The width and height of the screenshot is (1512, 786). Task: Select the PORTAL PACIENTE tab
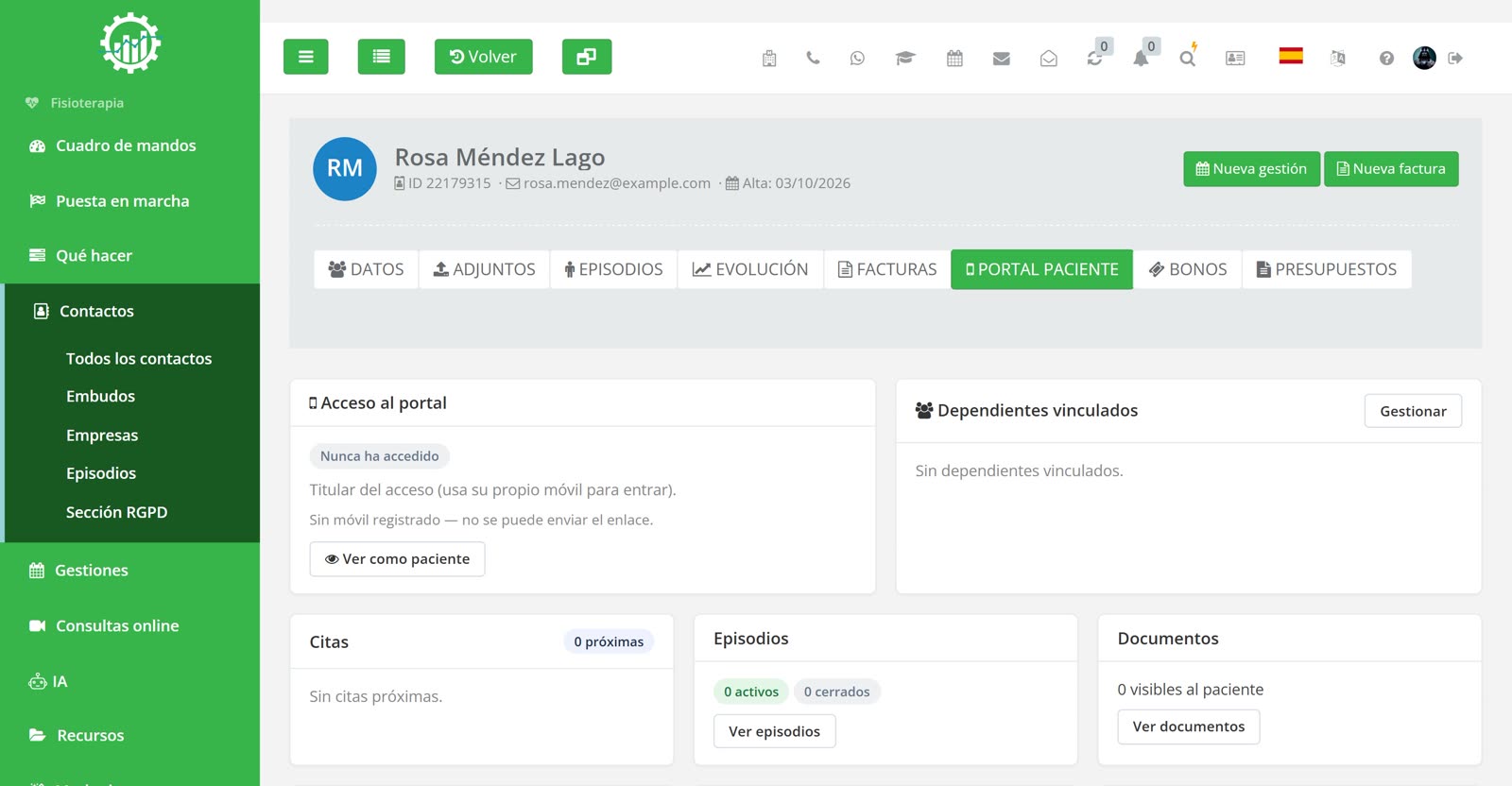click(1041, 269)
